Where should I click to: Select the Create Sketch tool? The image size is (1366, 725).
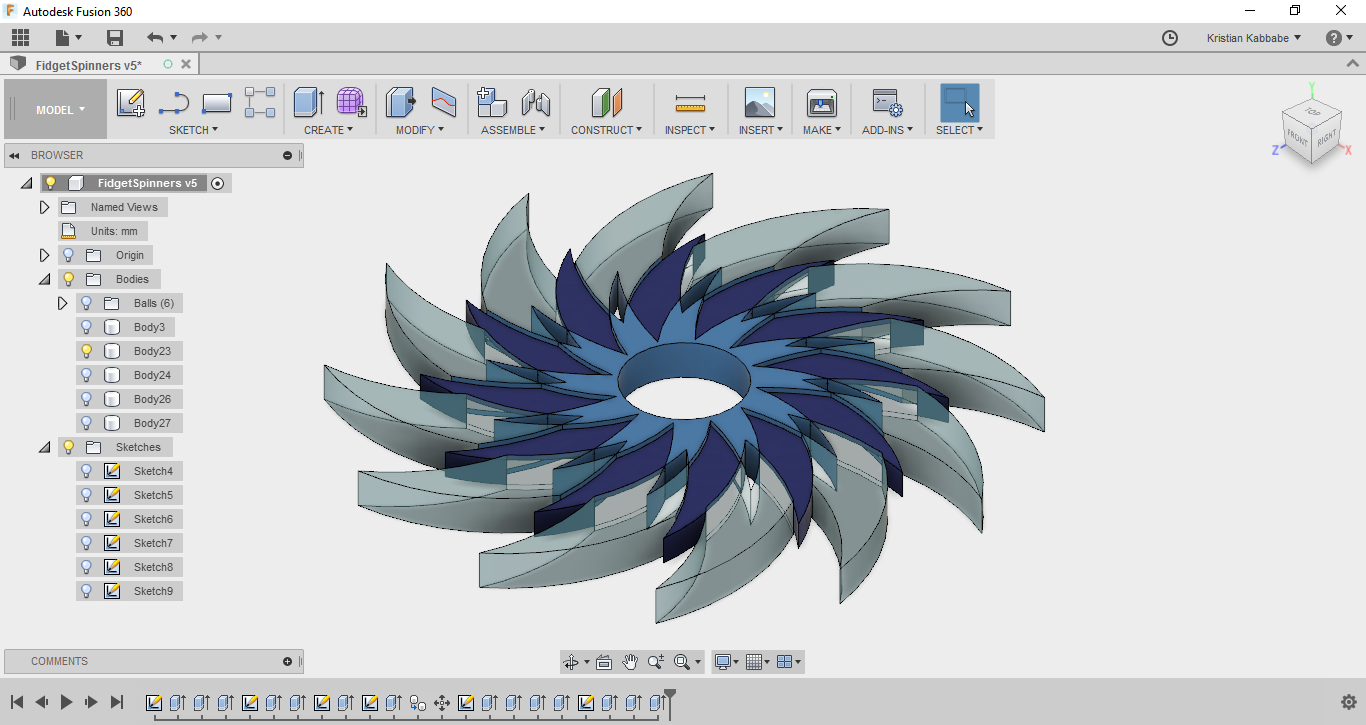[x=131, y=102]
